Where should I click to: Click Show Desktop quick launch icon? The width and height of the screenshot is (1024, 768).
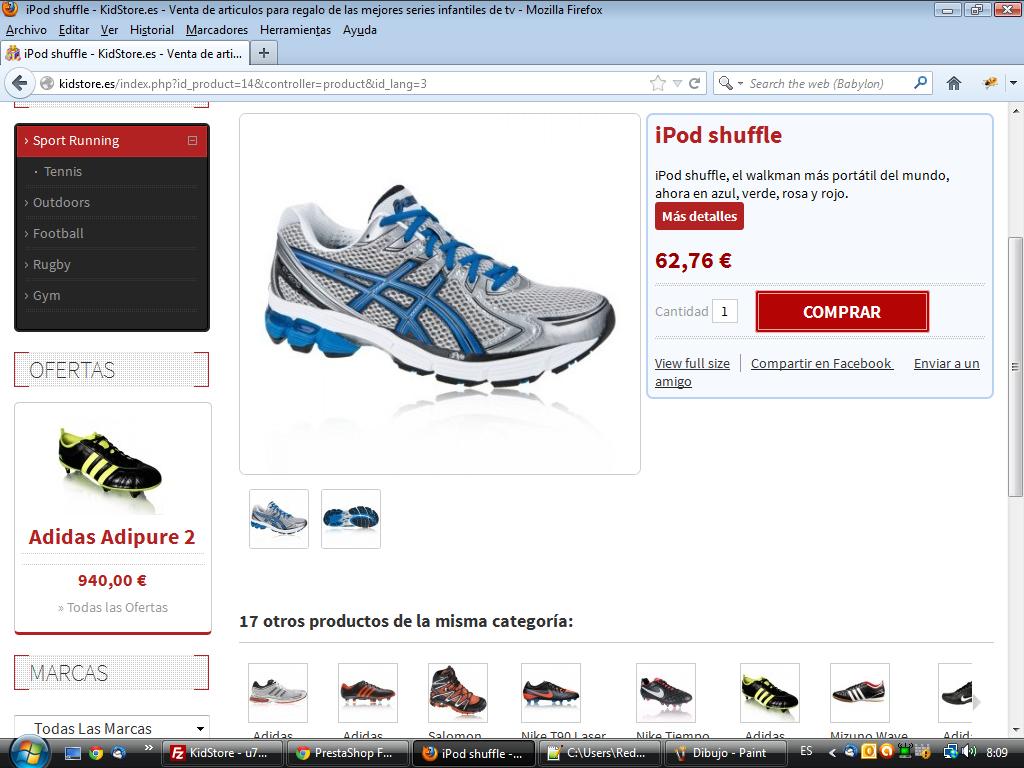(x=72, y=752)
